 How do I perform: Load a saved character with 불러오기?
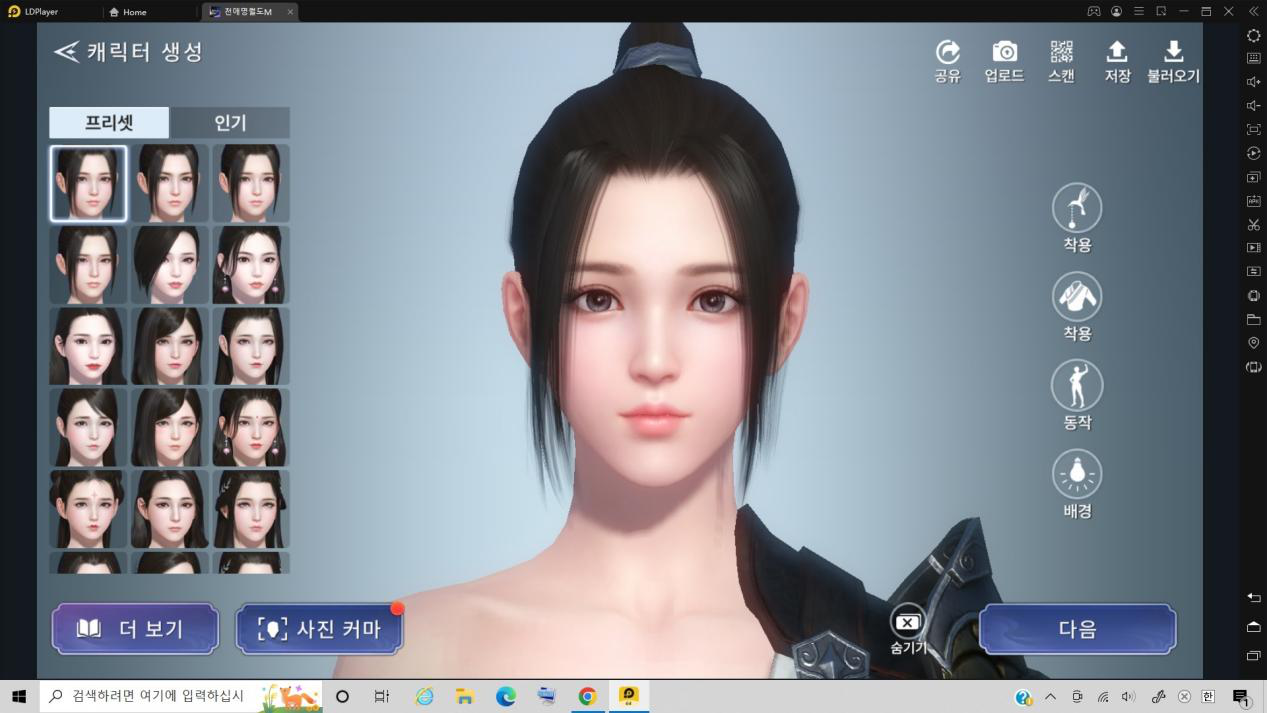coord(1173,61)
